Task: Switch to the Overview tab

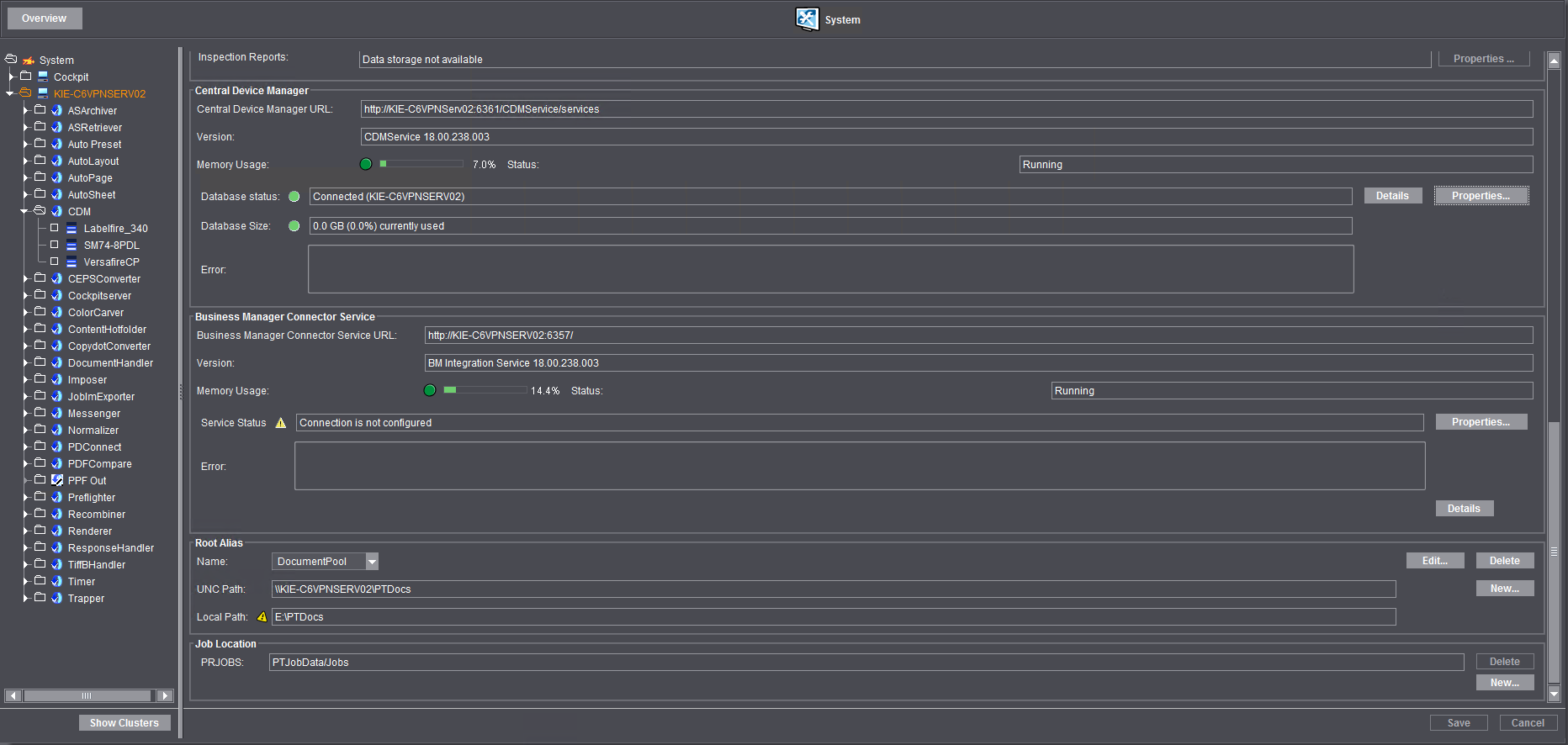Action: point(45,18)
